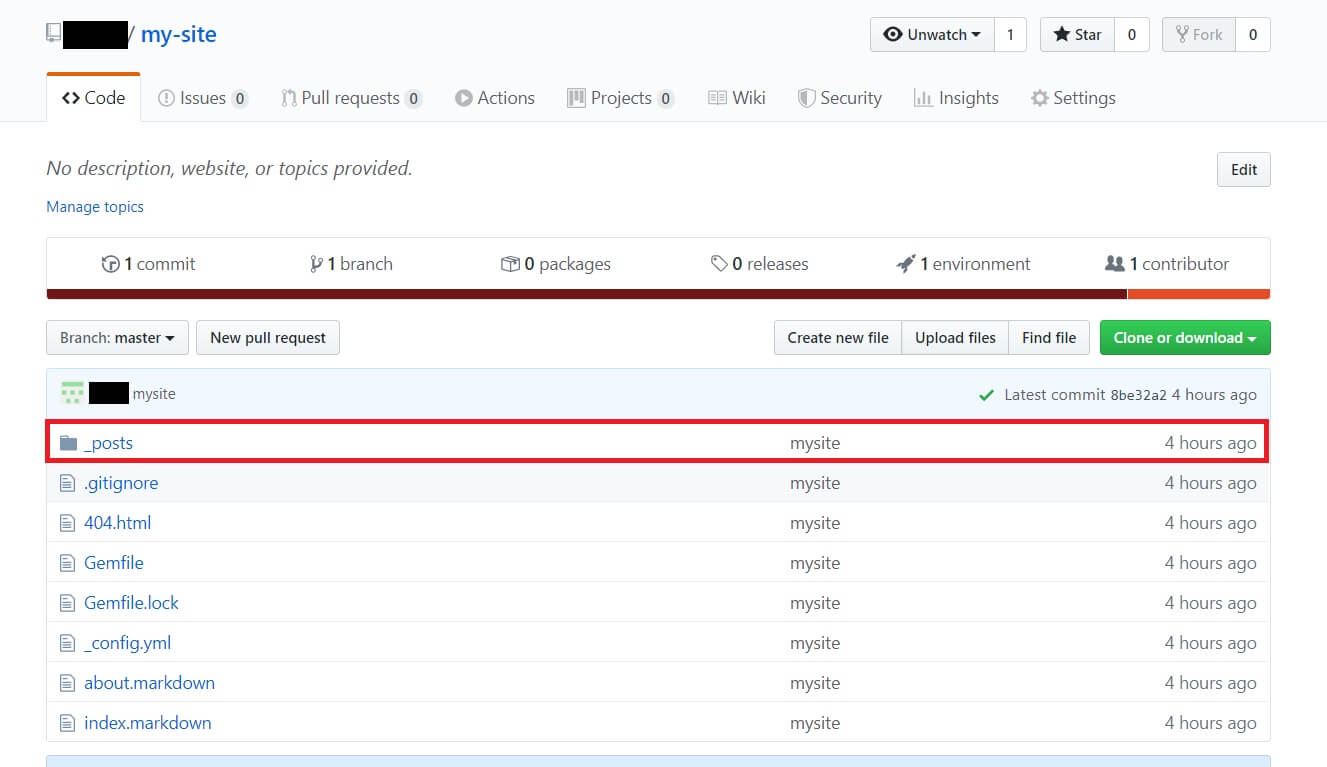Image resolution: width=1327 pixels, height=767 pixels.
Task: Click the file icon next to 404.html
Action: [x=67, y=523]
